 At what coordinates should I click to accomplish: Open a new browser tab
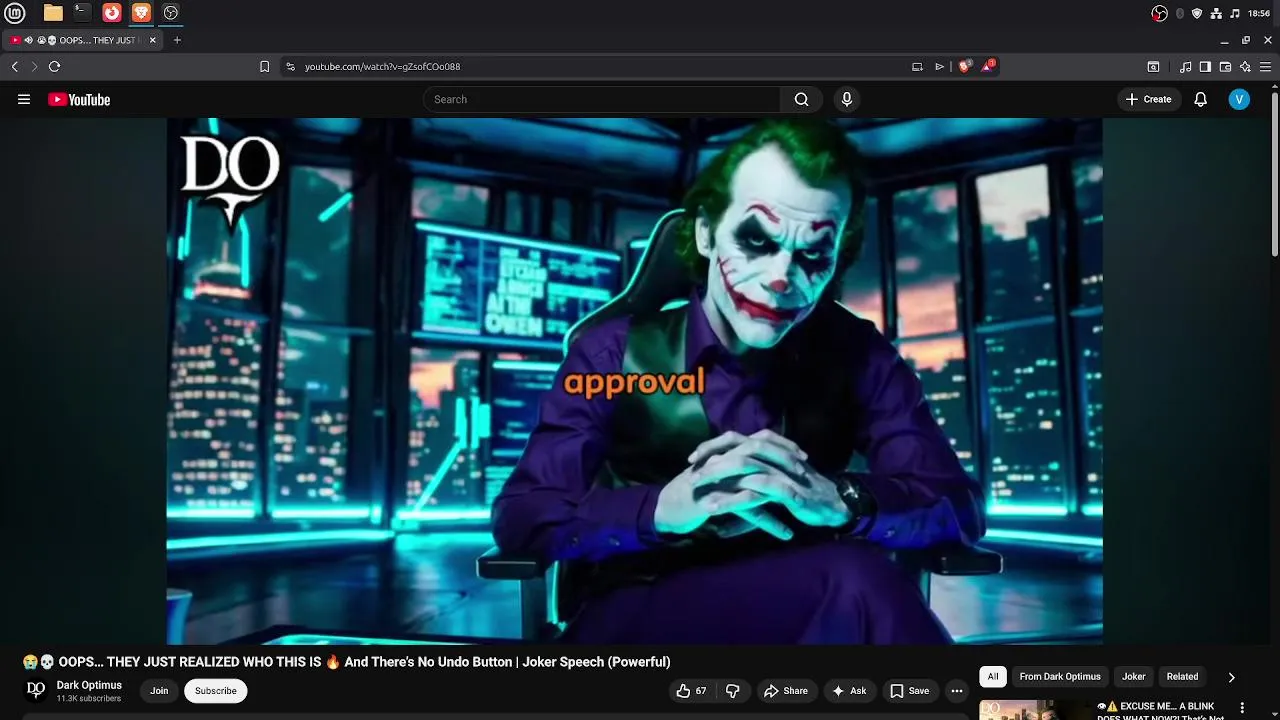(x=177, y=40)
